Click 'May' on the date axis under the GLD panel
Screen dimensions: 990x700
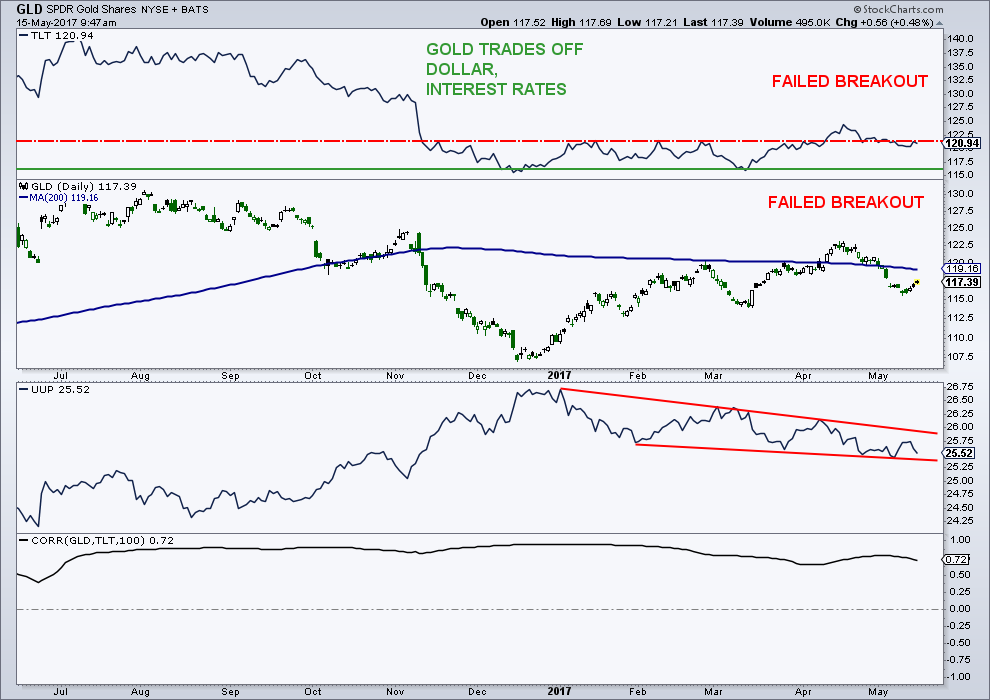(x=878, y=376)
